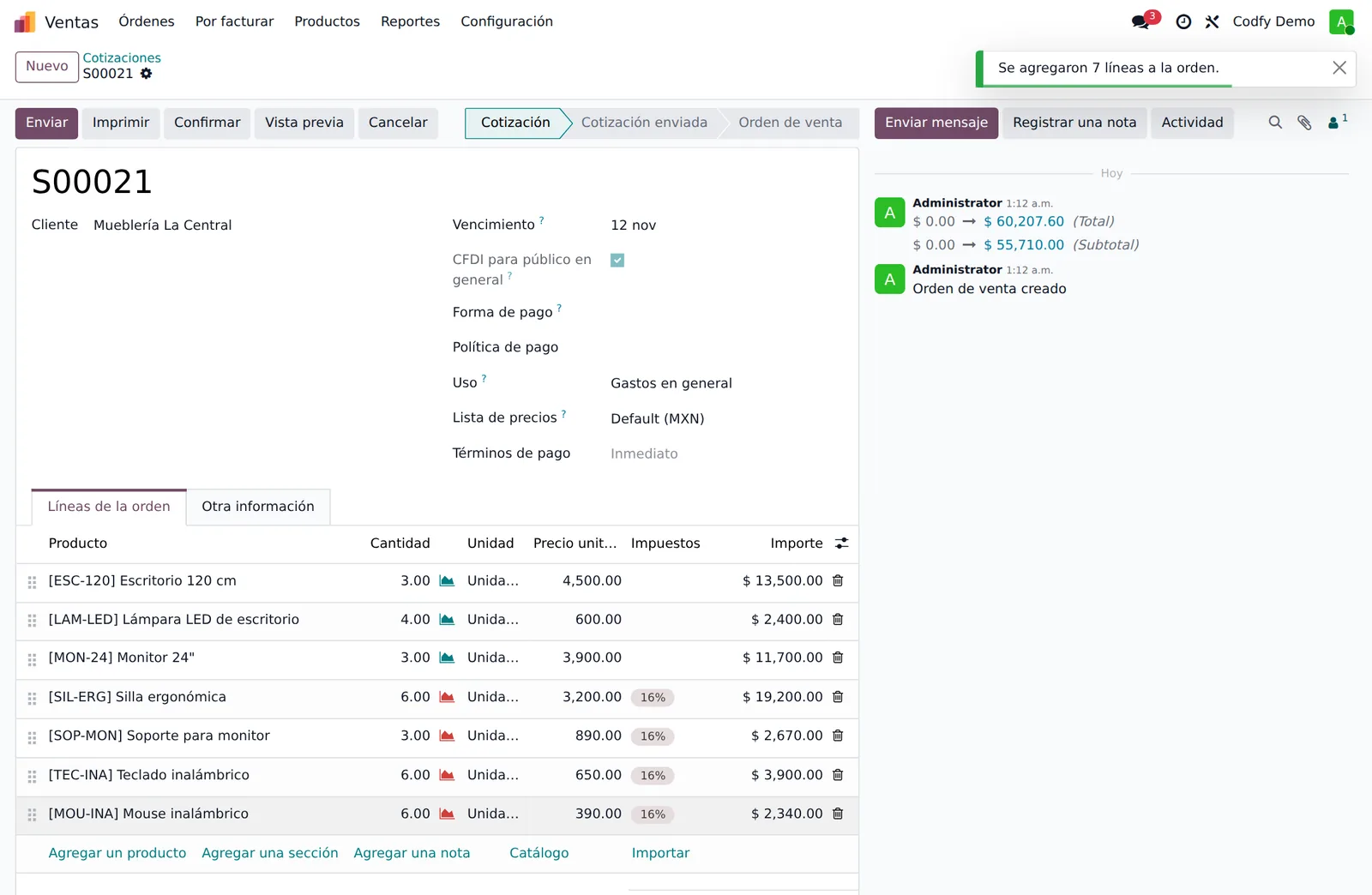Open the Vista previa

(x=304, y=123)
